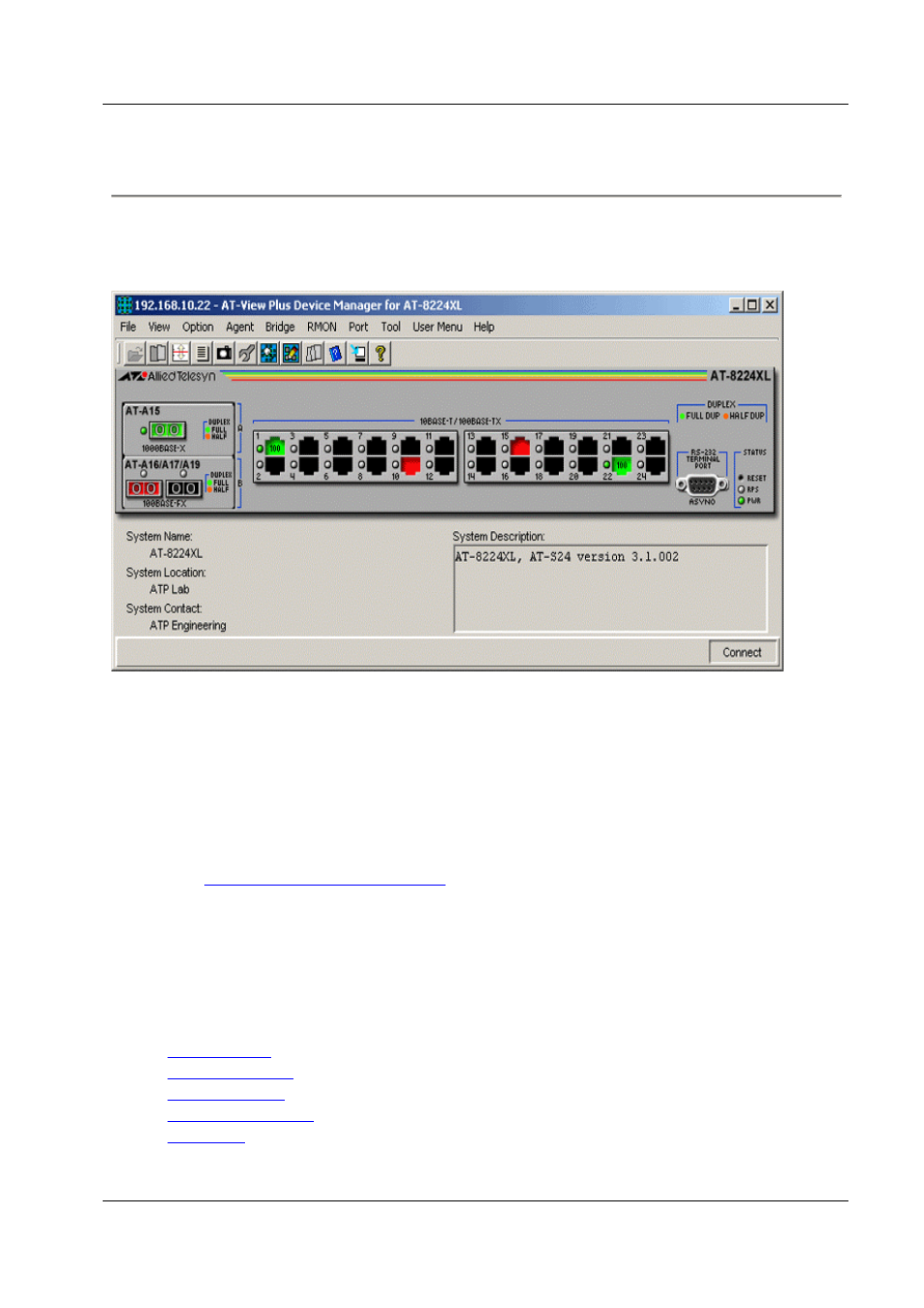
Task: Click the ATP Lab location value
Action: point(169,590)
